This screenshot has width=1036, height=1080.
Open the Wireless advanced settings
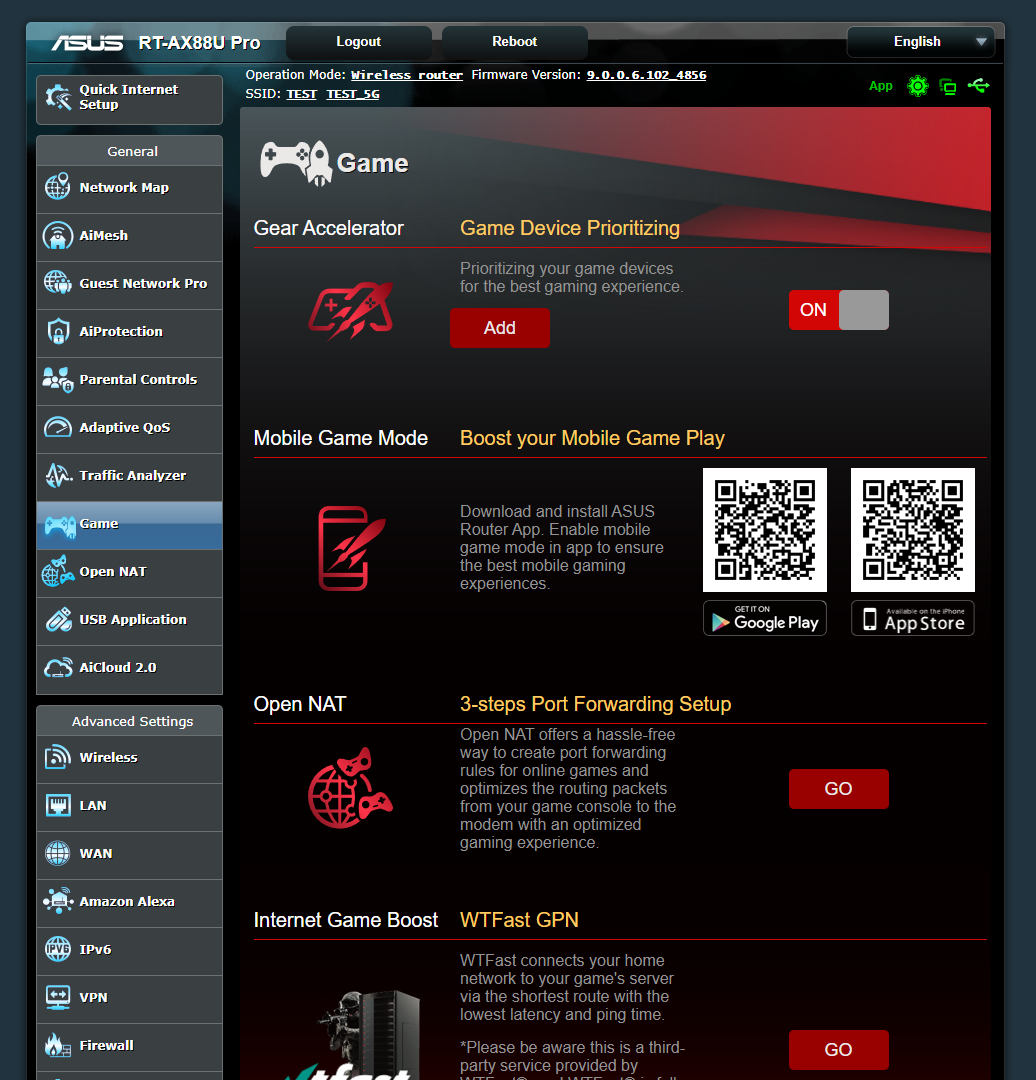point(130,758)
